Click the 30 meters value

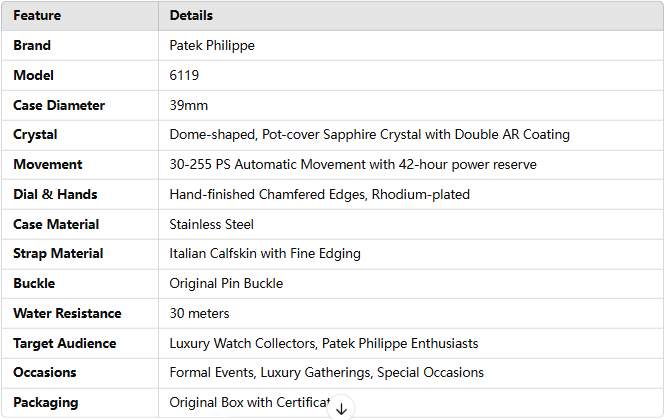pos(199,313)
